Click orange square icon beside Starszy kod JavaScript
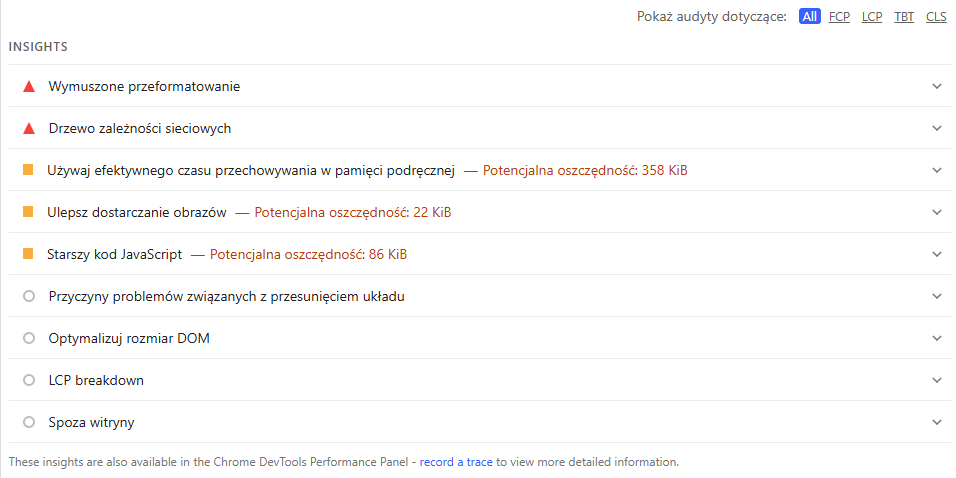Viewport: 956px width, 478px height. pos(28,254)
